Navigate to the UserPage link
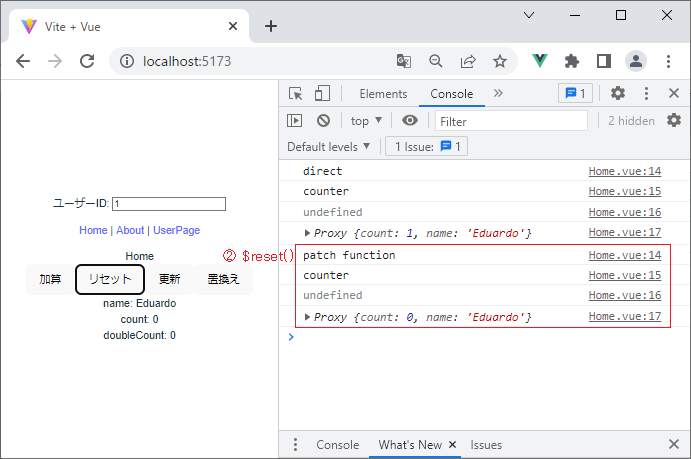Viewport: 691px width, 459px height. coord(176,230)
